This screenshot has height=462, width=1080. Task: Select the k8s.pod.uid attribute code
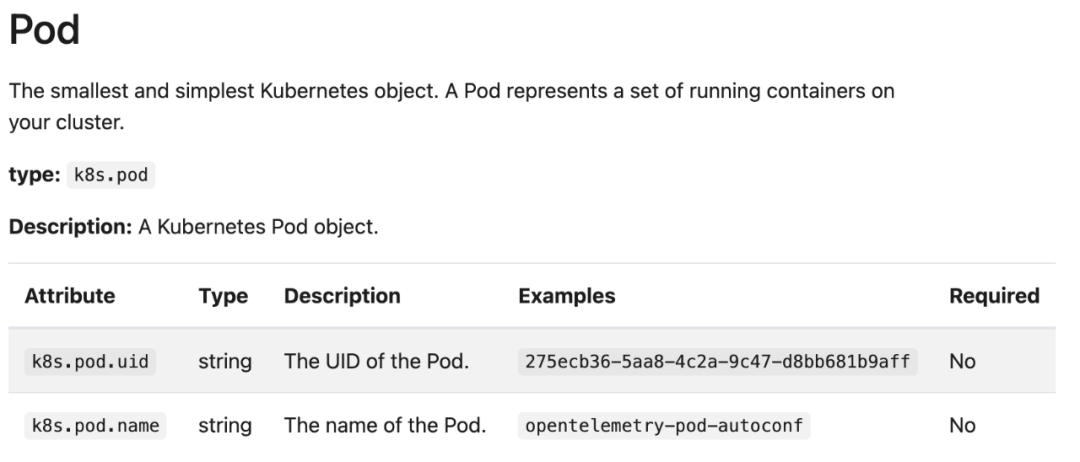point(88,362)
